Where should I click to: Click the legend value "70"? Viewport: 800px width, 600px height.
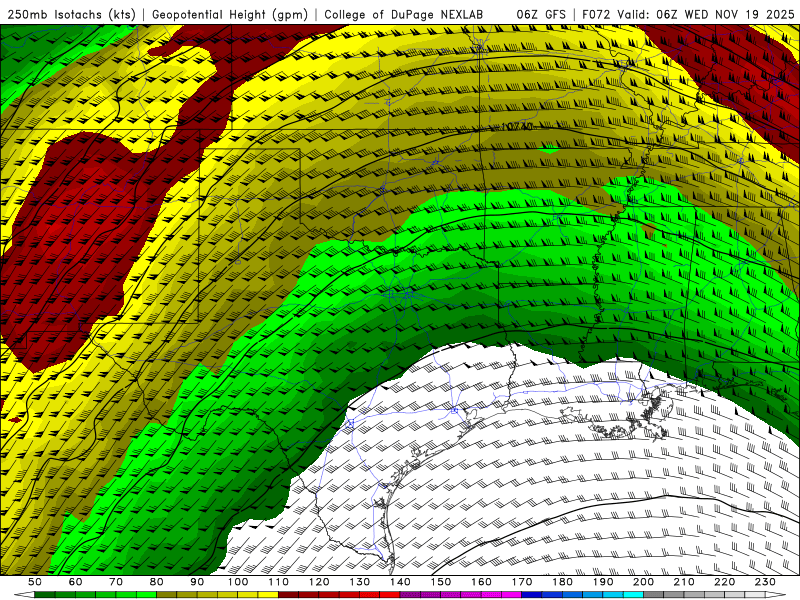point(116,582)
